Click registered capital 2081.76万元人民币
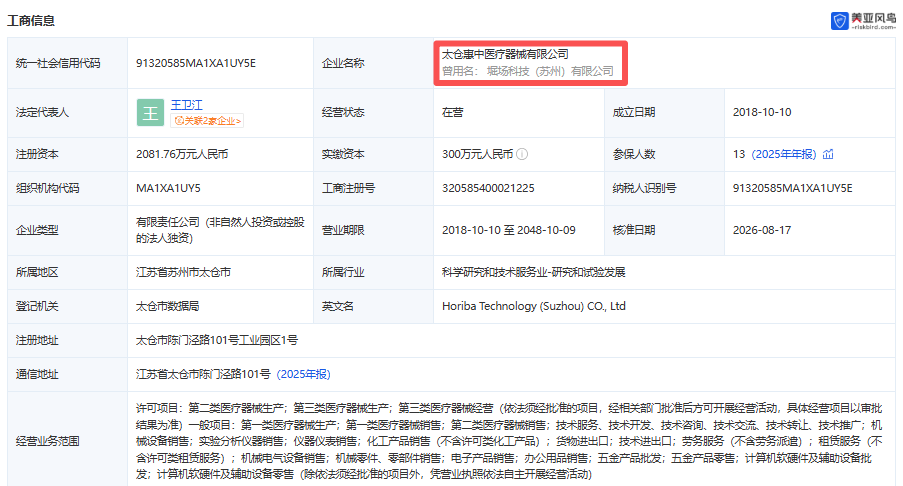This screenshot has height=486, width=903. tap(182, 154)
